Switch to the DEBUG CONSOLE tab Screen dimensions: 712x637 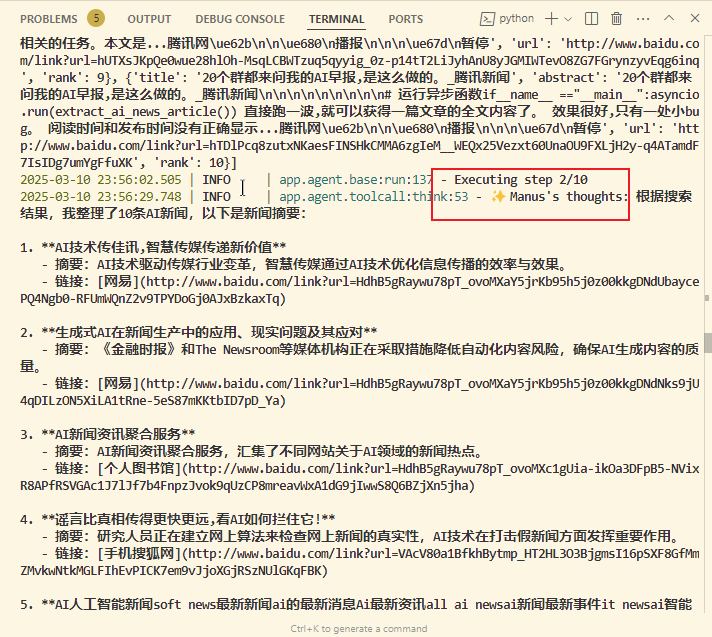click(240, 19)
